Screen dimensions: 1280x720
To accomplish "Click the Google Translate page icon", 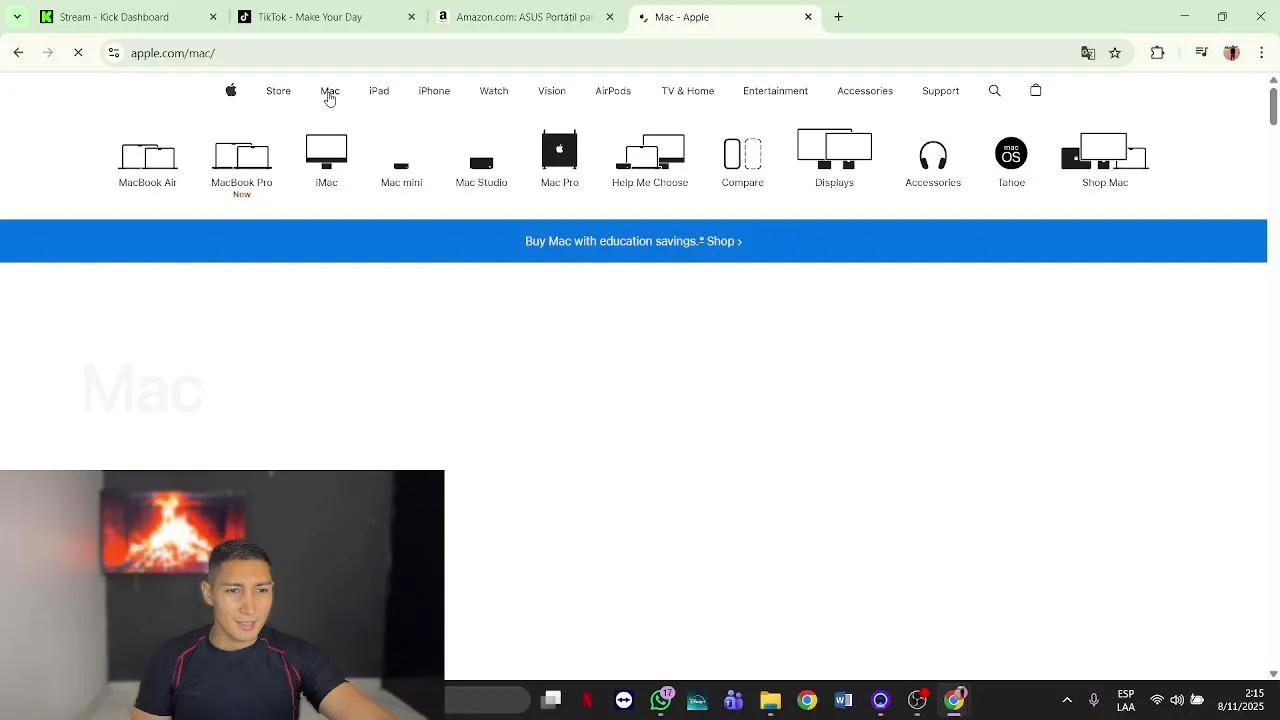I will pos(1088,53).
